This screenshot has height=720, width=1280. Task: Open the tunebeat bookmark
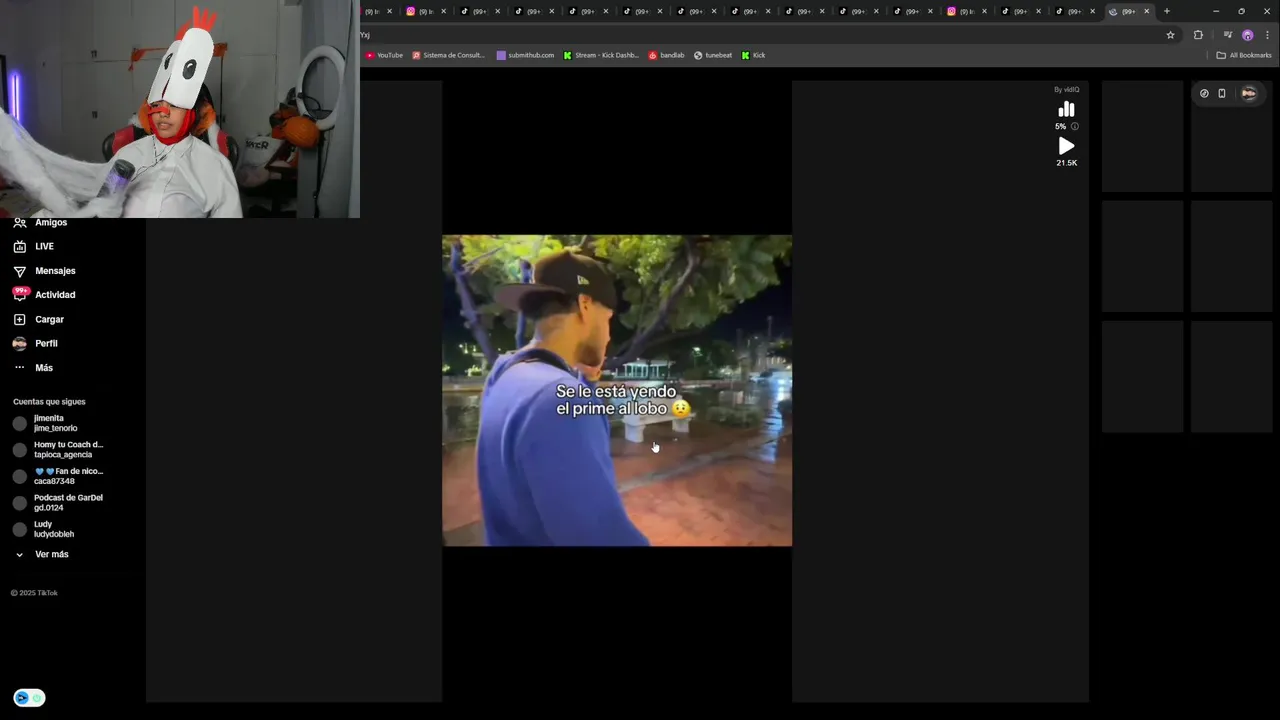pos(713,55)
